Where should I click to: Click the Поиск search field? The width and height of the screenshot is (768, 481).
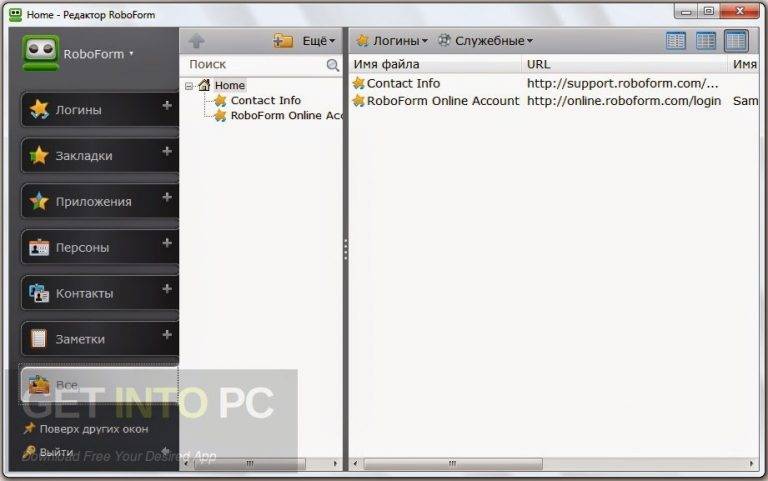[x=255, y=65]
